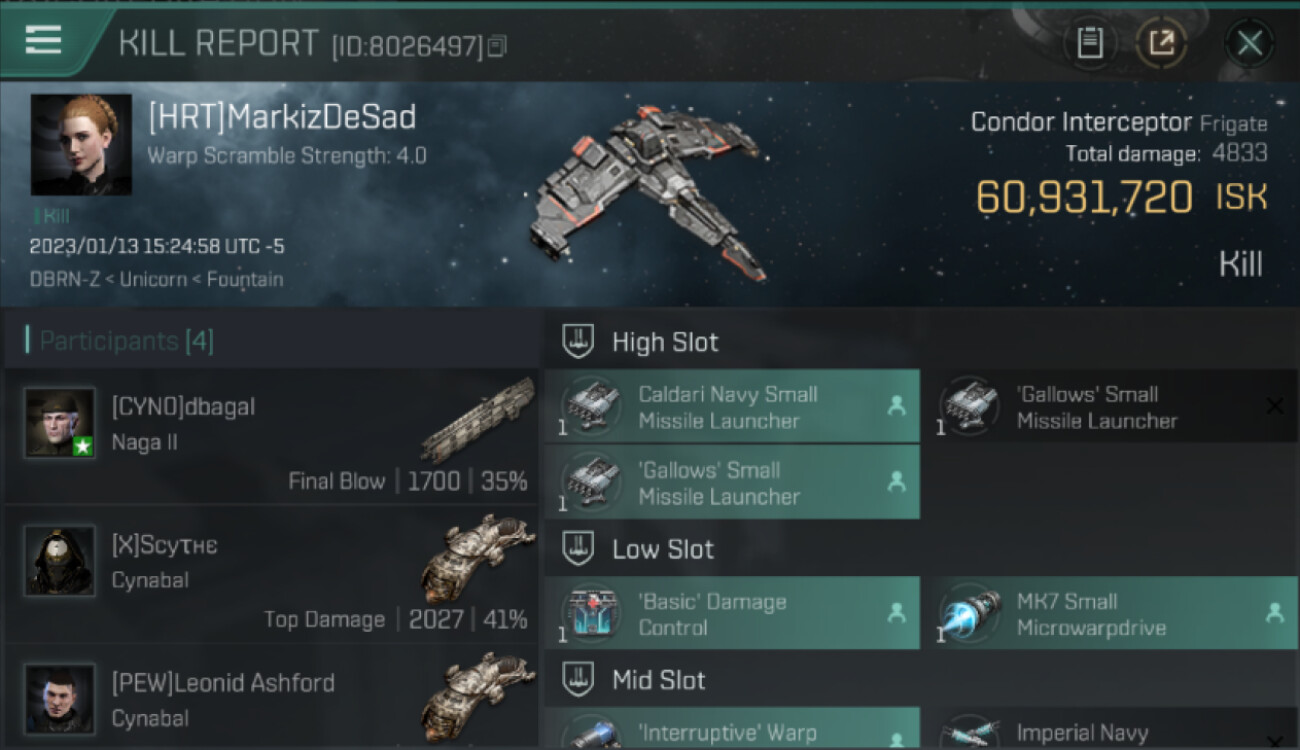Open Leonid Ashford's portrait
Image resolution: width=1300 pixels, height=750 pixels.
point(60,699)
